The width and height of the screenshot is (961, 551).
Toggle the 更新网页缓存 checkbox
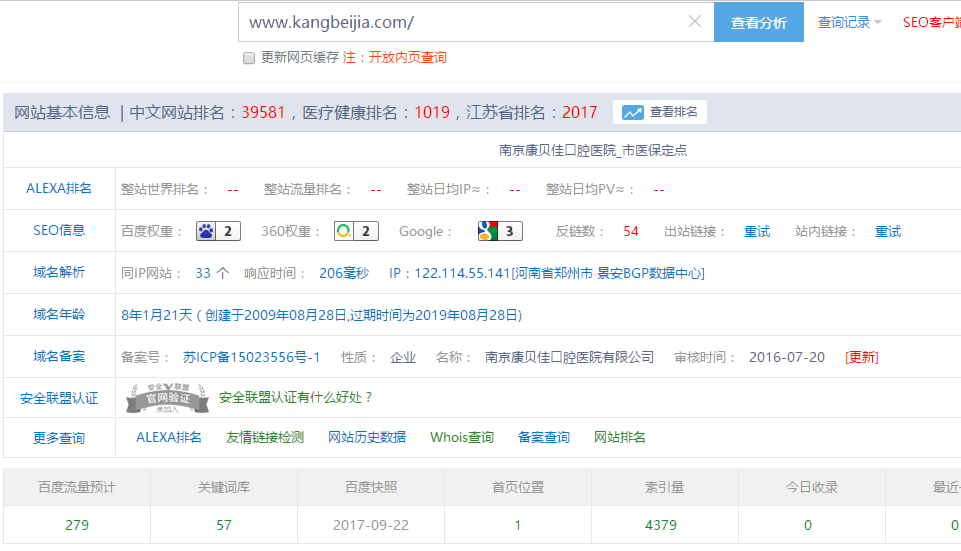coord(249,58)
